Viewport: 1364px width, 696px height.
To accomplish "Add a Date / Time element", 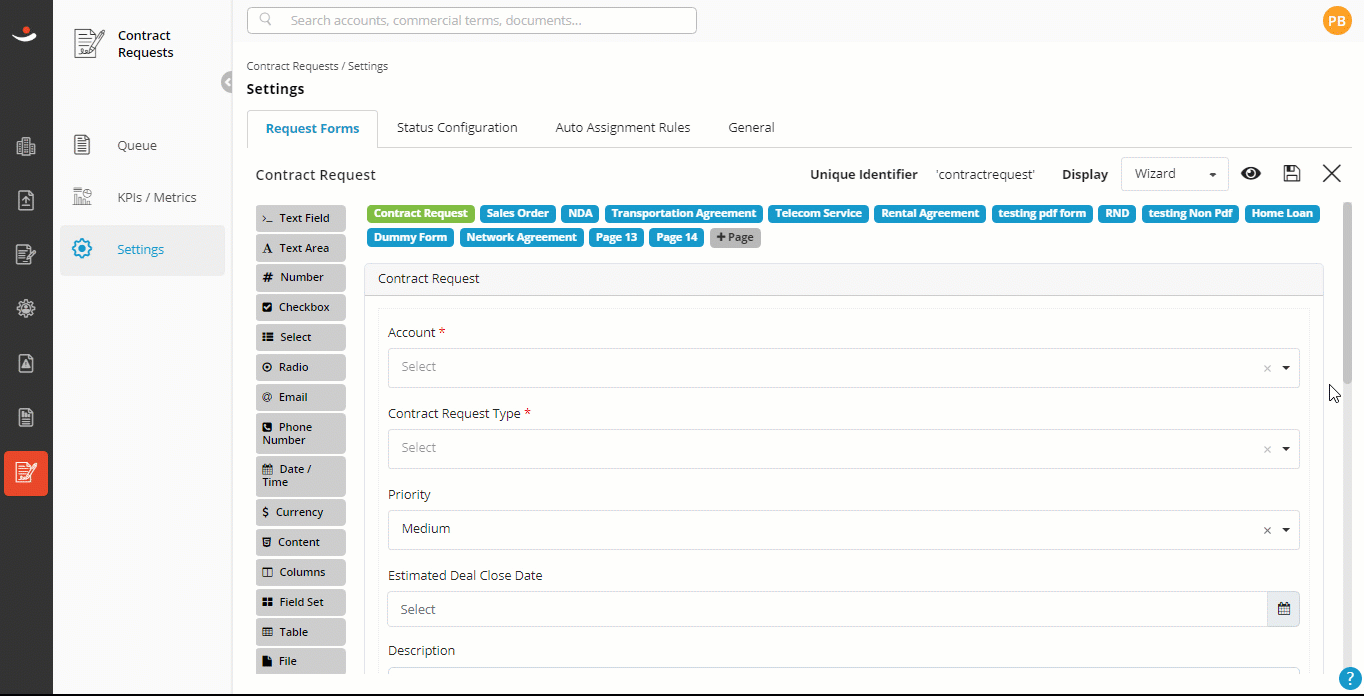I will coord(301,475).
